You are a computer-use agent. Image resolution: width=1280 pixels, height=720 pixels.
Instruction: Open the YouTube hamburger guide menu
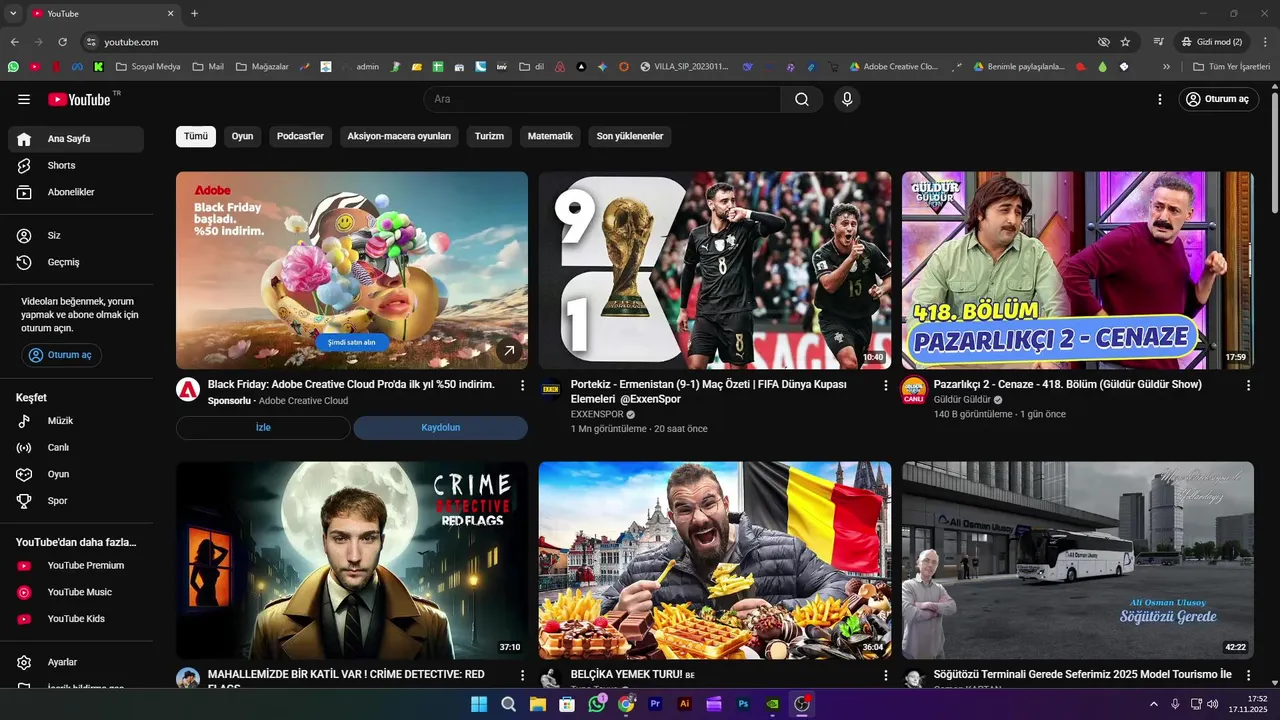point(24,99)
